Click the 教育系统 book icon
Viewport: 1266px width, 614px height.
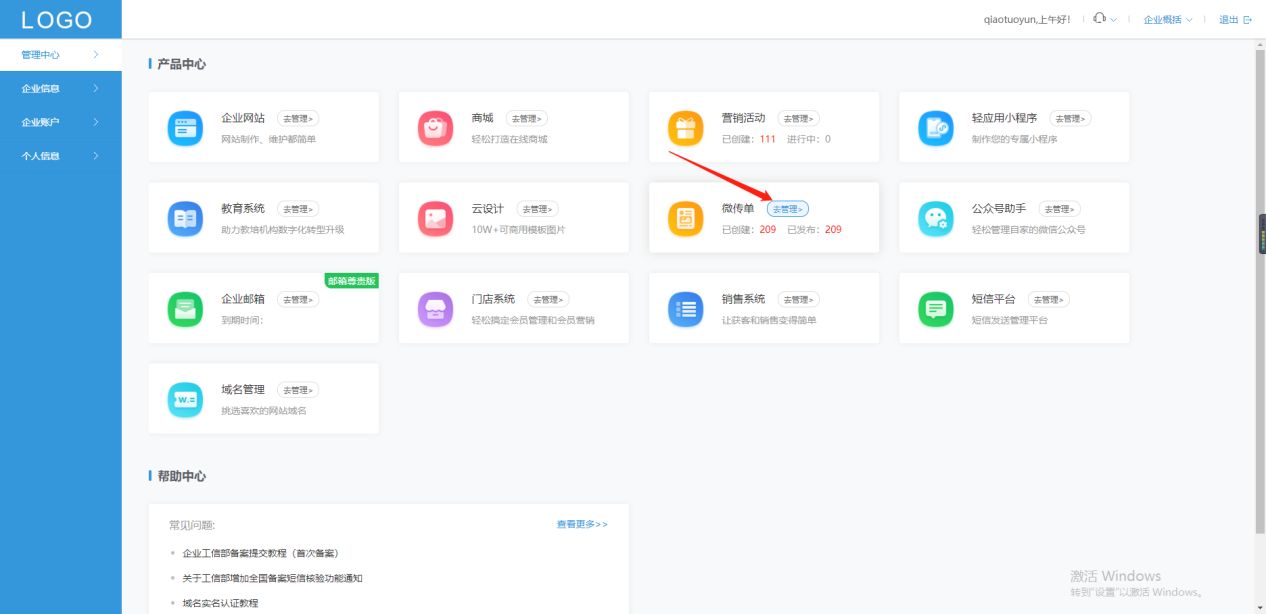184,218
